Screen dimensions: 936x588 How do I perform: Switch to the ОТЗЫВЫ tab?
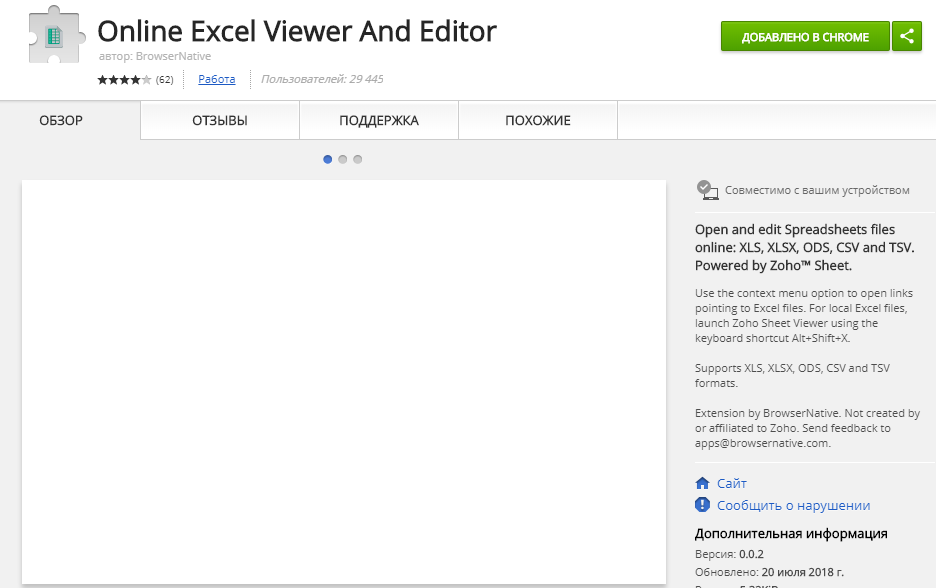coord(220,121)
